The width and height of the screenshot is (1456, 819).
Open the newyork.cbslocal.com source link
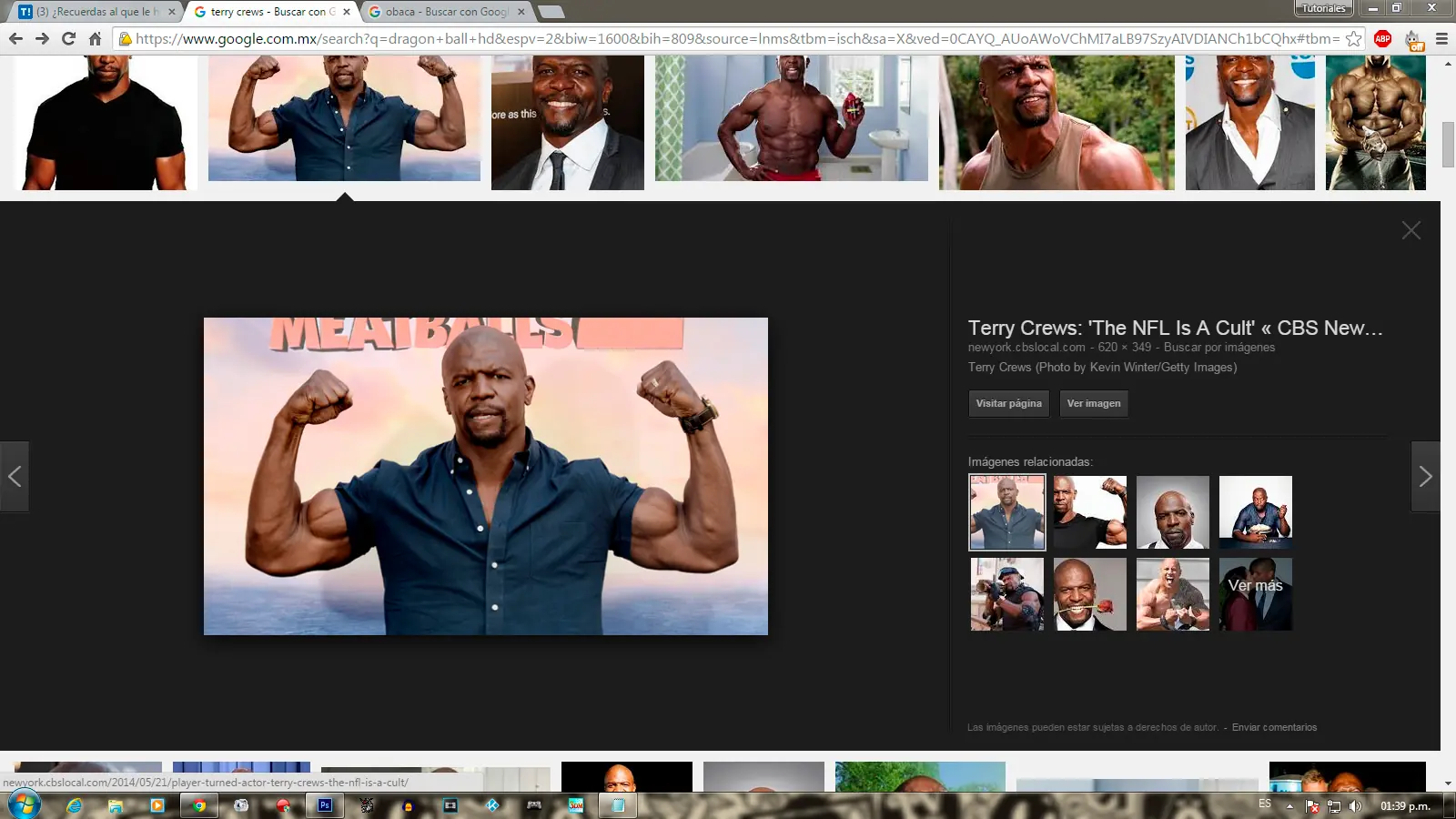pyautogui.click(x=1026, y=348)
